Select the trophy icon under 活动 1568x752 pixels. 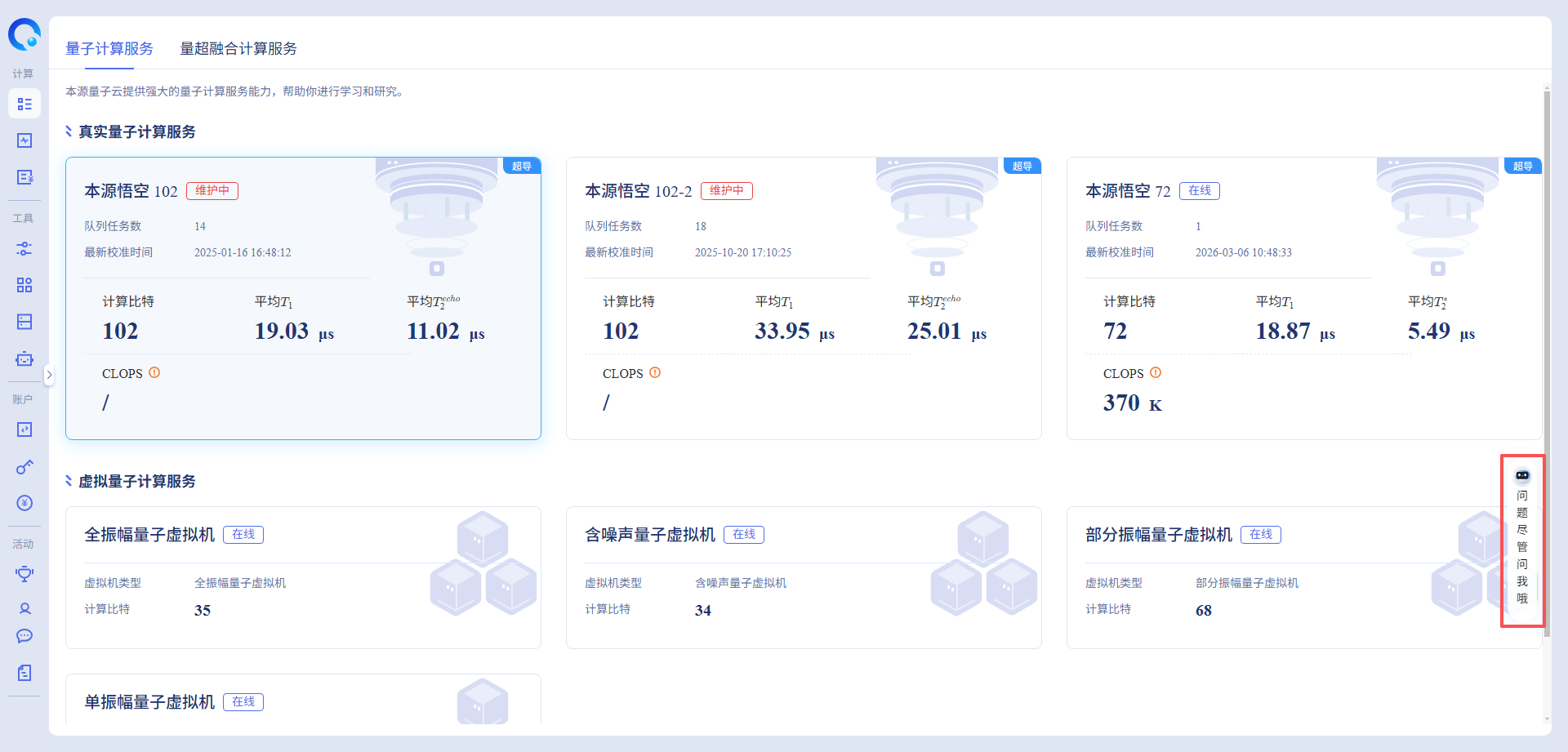24,573
